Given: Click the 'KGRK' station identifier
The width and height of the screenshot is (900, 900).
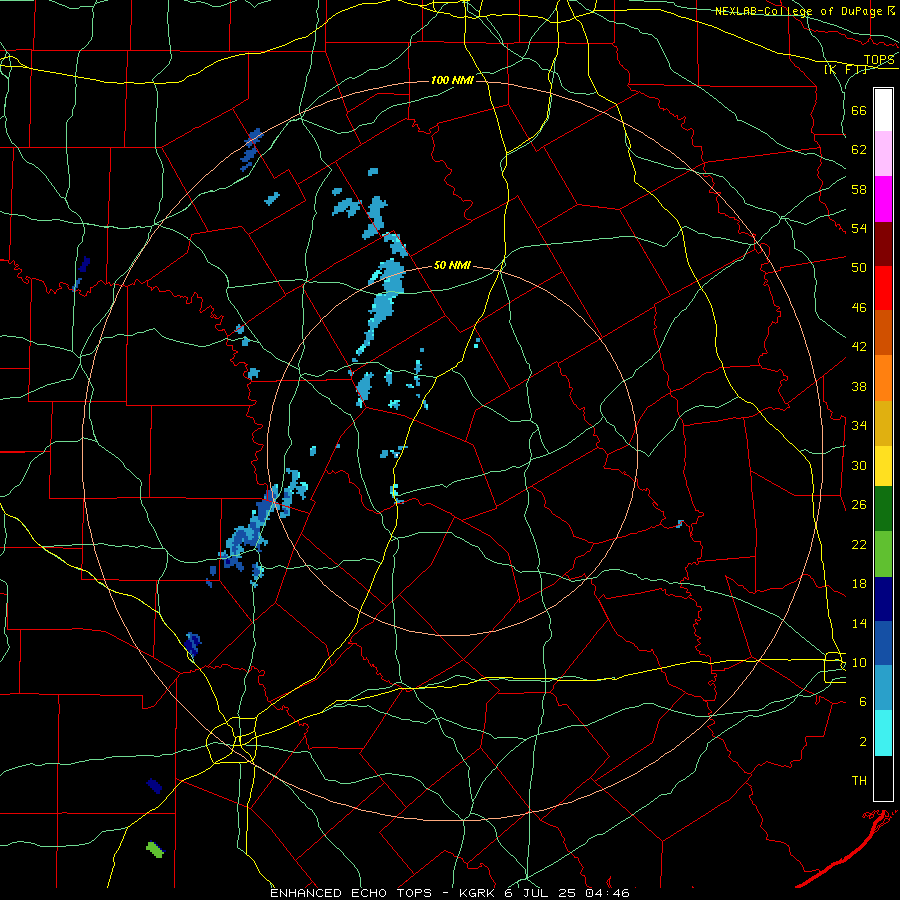Looking at the screenshot, I should point(477,893).
